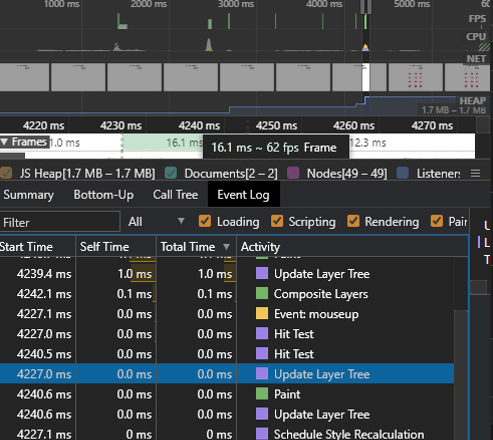
Task: Click the yellow Event: mouseup color swatch
Action: click(262, 313)
